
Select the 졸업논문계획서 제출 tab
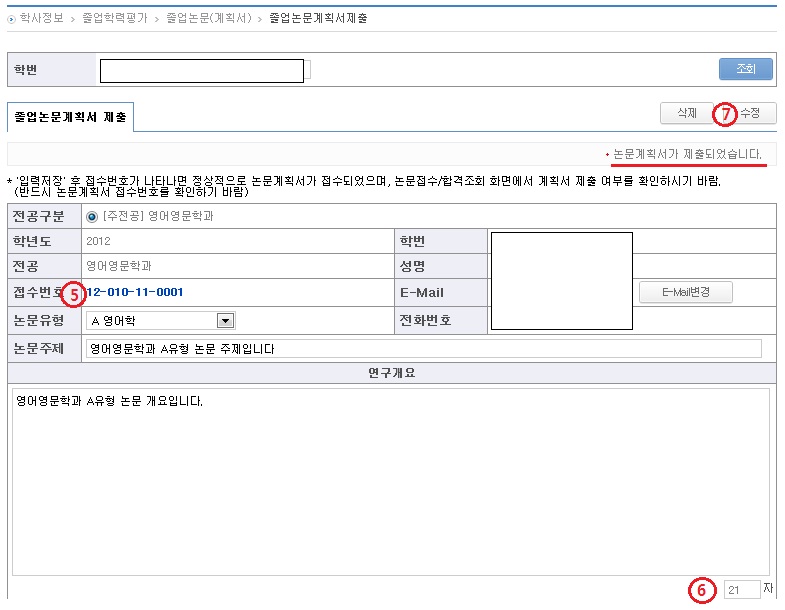pos(71,117)
